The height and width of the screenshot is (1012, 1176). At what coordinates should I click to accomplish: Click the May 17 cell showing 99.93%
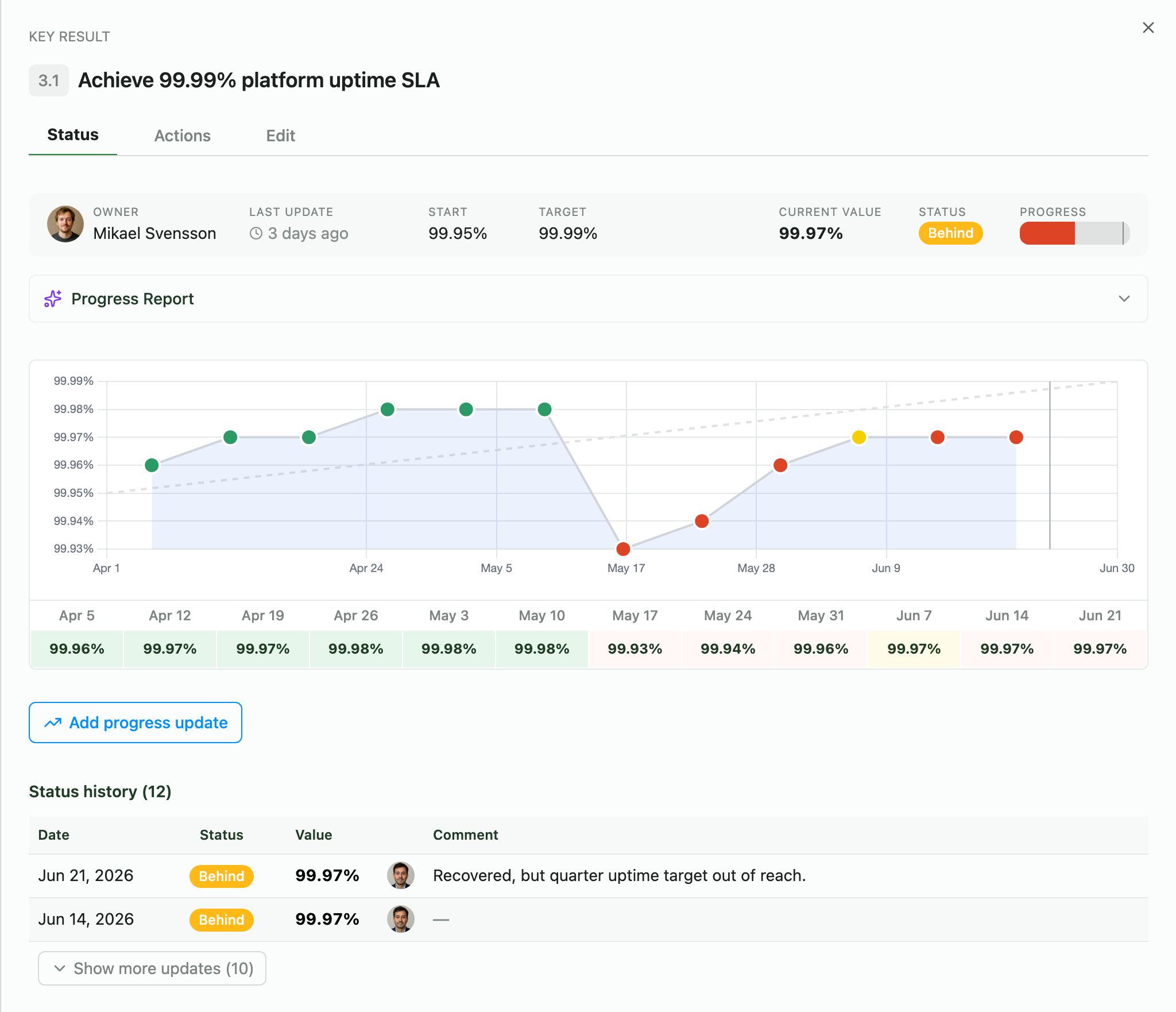coord(635,649)
